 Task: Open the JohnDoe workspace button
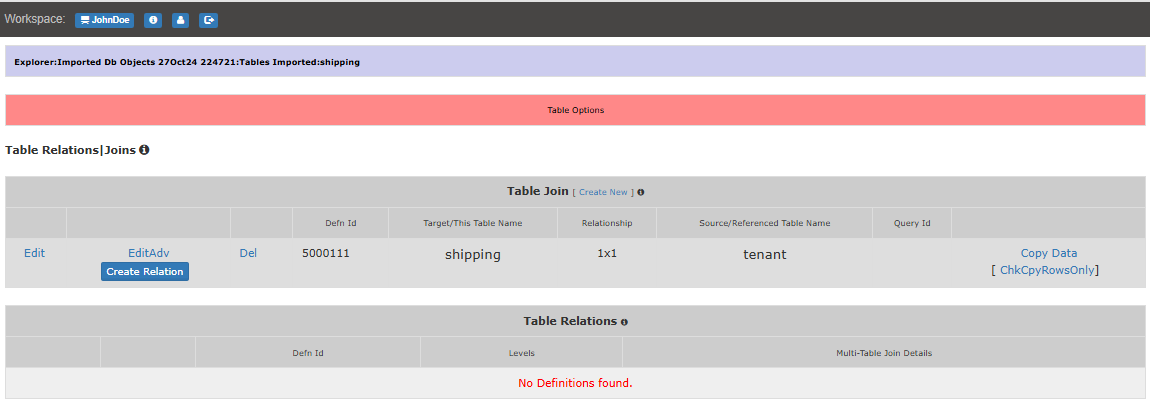coord(104,21)
